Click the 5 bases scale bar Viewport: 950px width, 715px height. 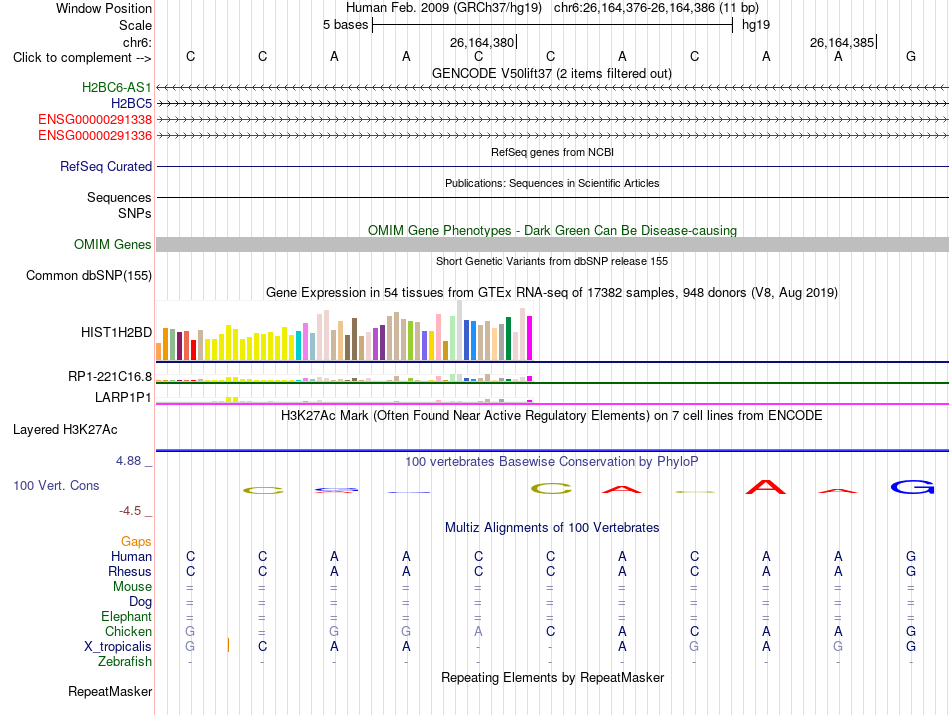click(x=552, y=25)
